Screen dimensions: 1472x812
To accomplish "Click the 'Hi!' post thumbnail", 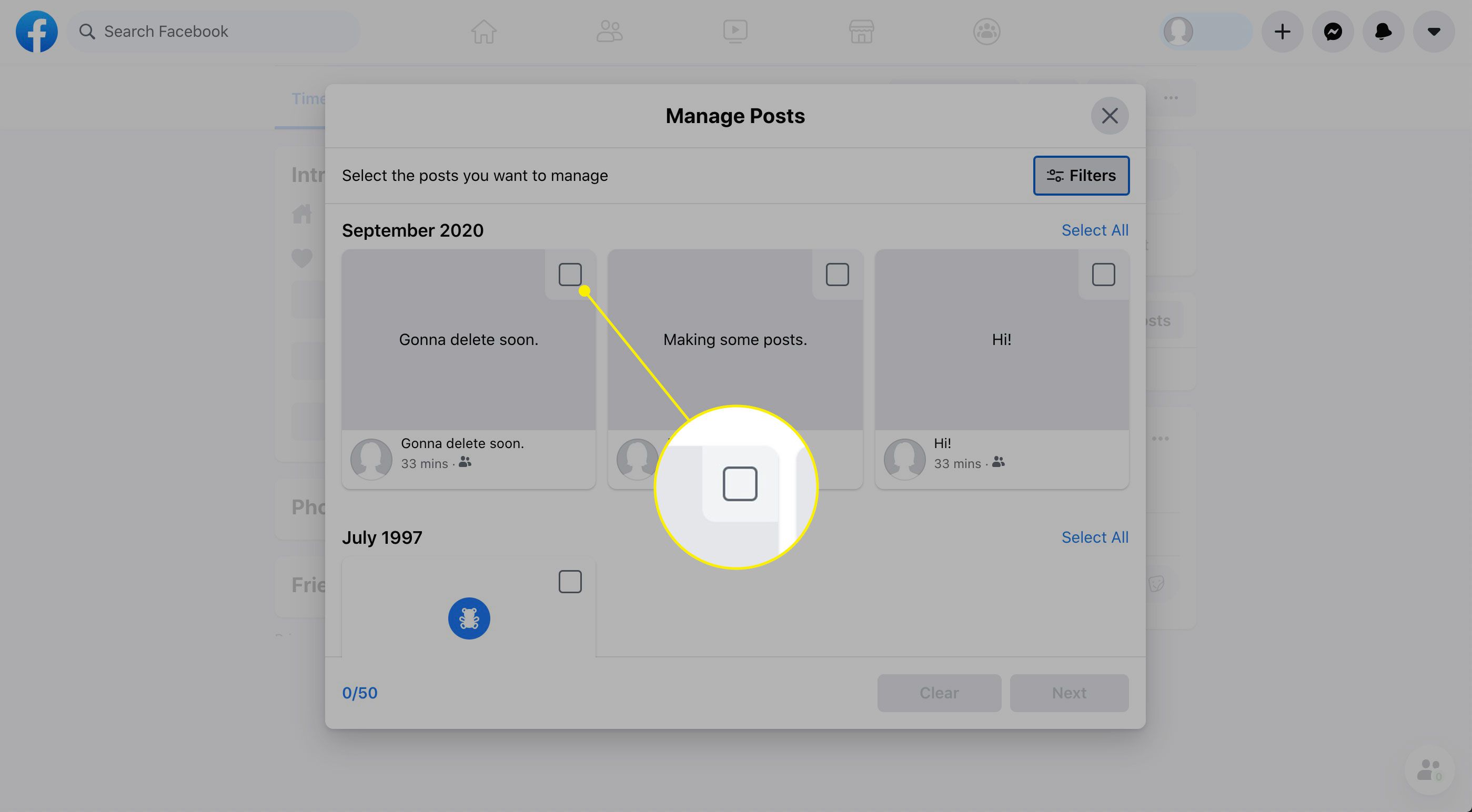I will coord(1001,339).
